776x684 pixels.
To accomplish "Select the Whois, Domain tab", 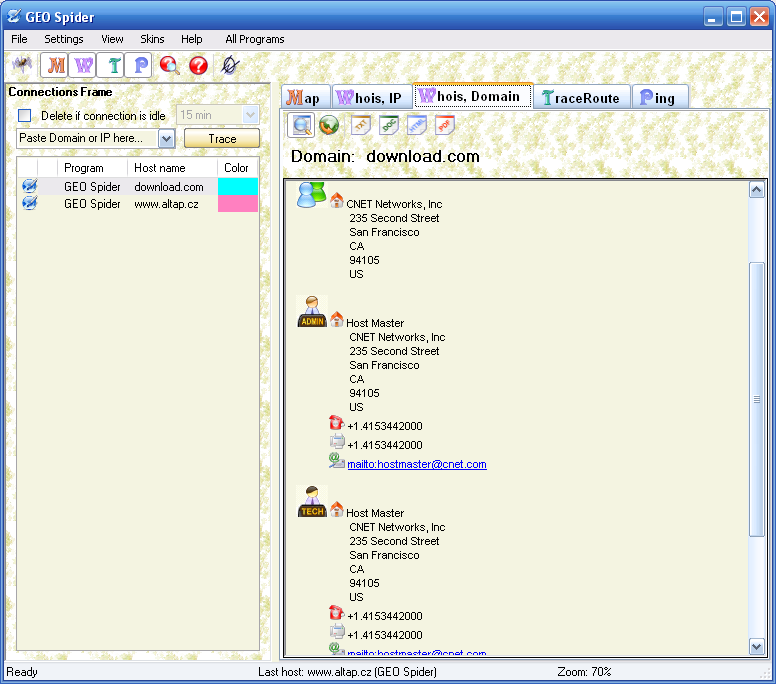I will click(x=473, y=96).
